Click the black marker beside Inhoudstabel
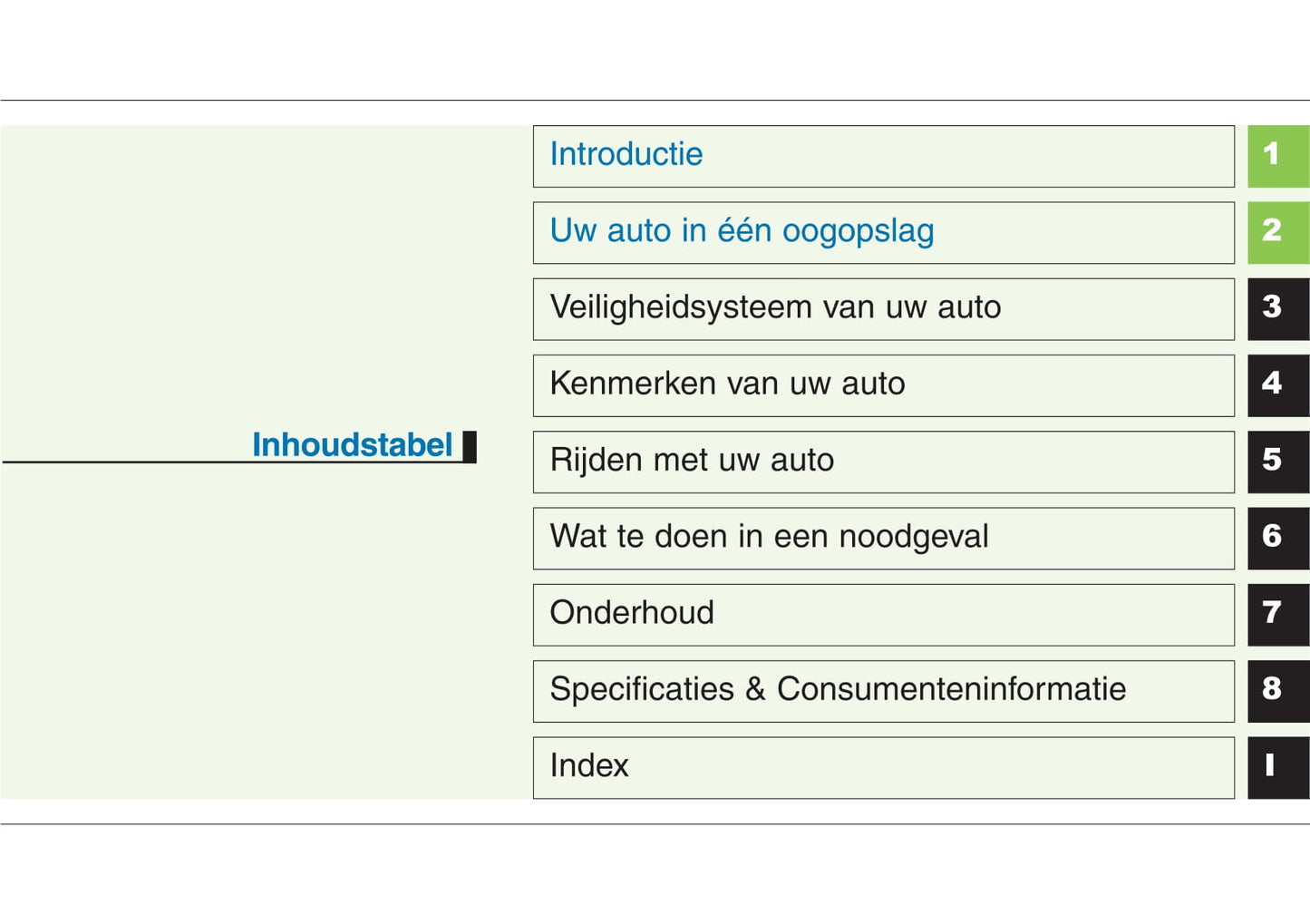 click(470, 446)
